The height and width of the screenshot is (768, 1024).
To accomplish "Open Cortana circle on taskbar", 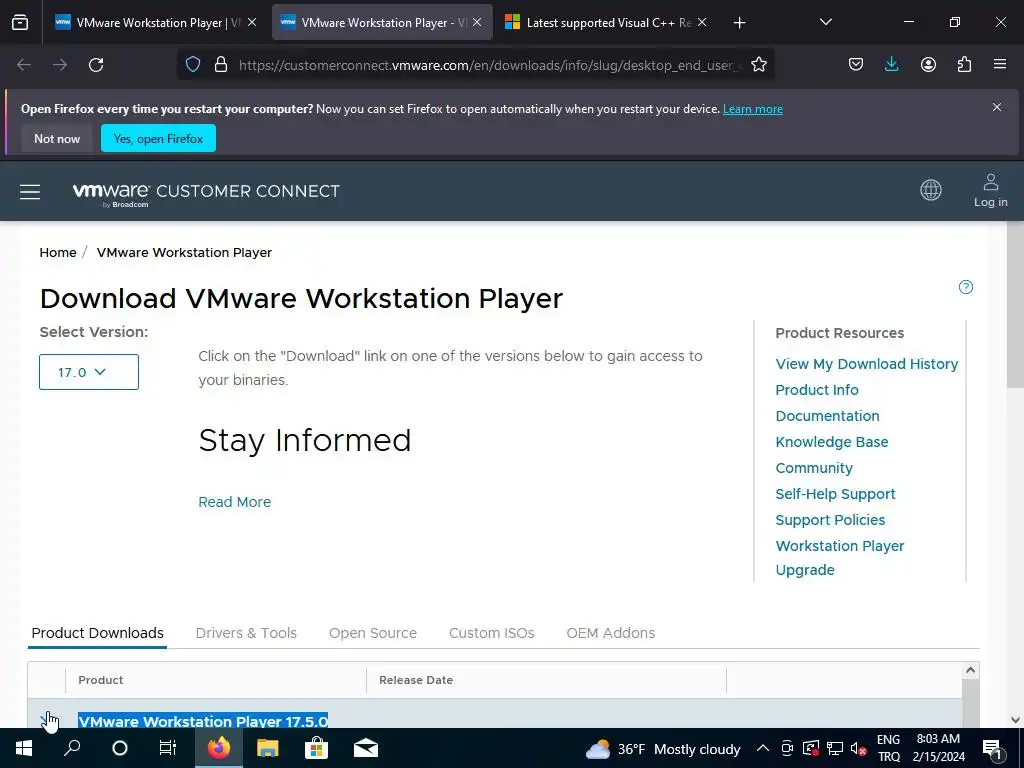I will point(120,748).
